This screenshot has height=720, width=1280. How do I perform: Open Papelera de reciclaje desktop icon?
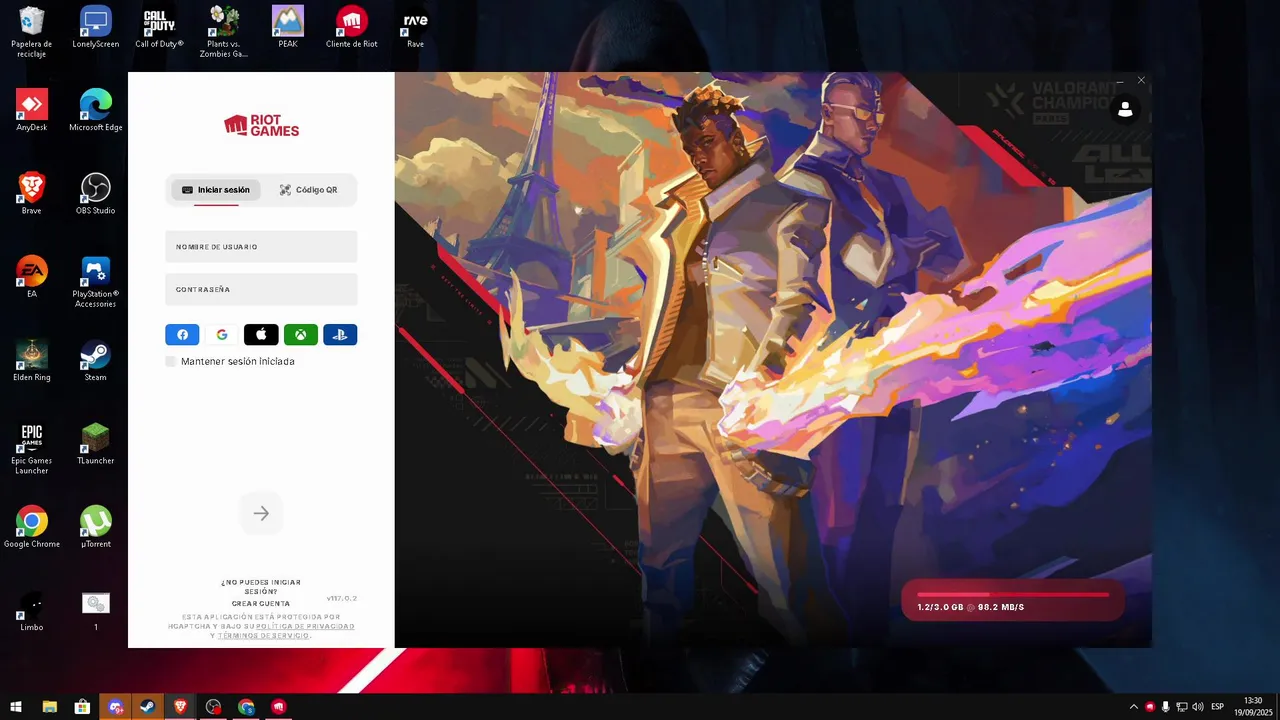pyautogui.click(x=32, y=31)
